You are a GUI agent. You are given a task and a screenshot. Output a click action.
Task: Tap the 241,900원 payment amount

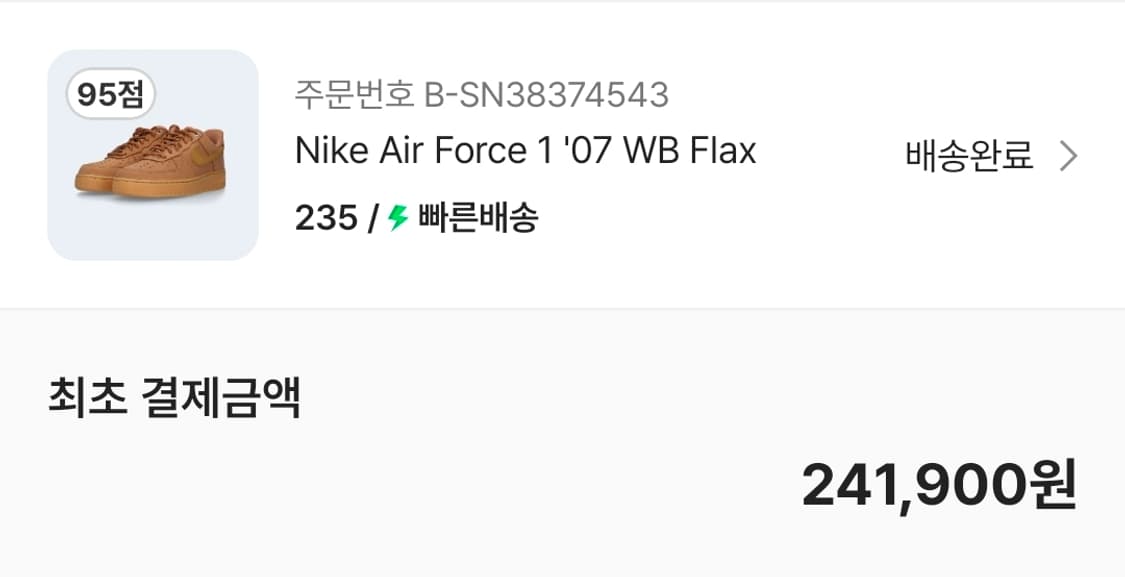[938, 485]
